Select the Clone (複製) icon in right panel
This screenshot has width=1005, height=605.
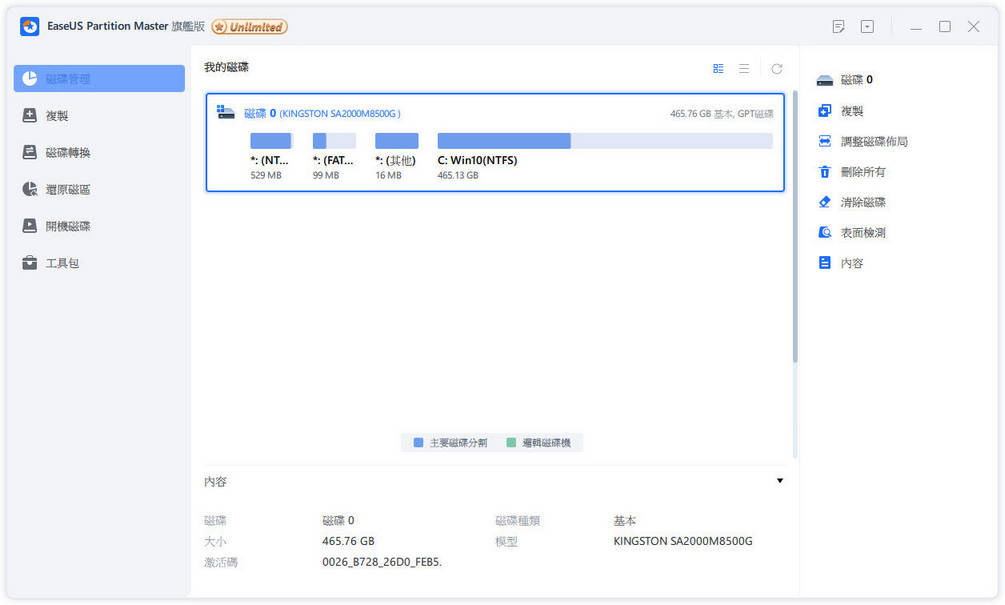pyautogui.click(x=823, y=110)
